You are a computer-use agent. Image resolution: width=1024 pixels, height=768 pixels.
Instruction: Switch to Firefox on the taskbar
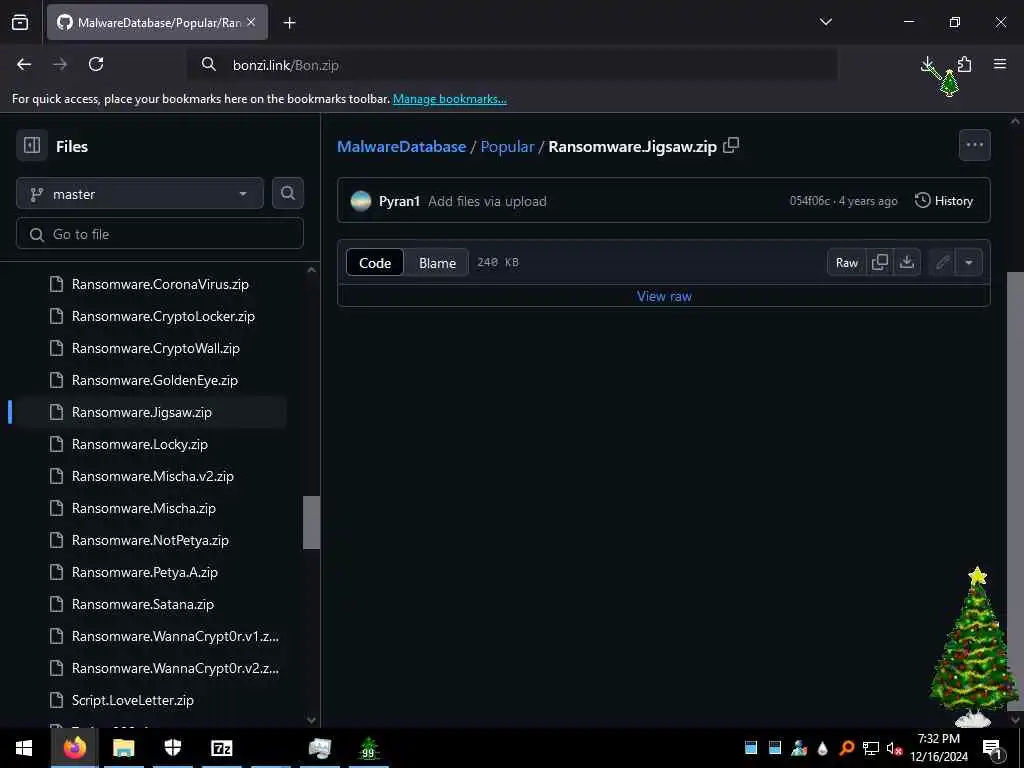pos(74,748)
